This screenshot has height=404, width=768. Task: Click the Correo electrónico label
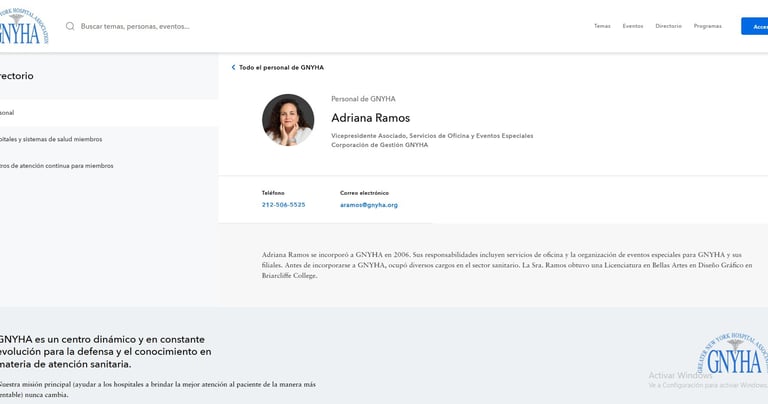coord(364,193)
